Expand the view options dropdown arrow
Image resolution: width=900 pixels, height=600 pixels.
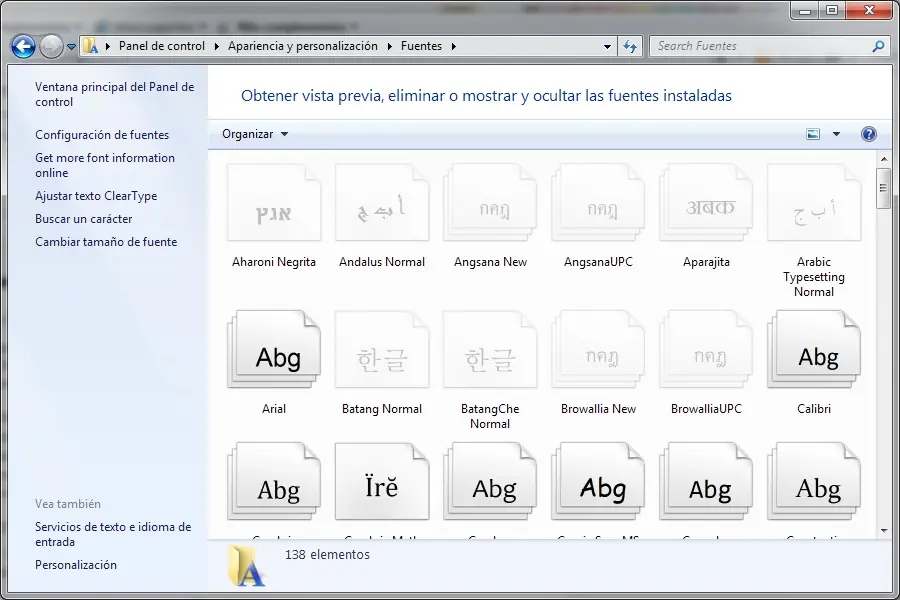836,134
